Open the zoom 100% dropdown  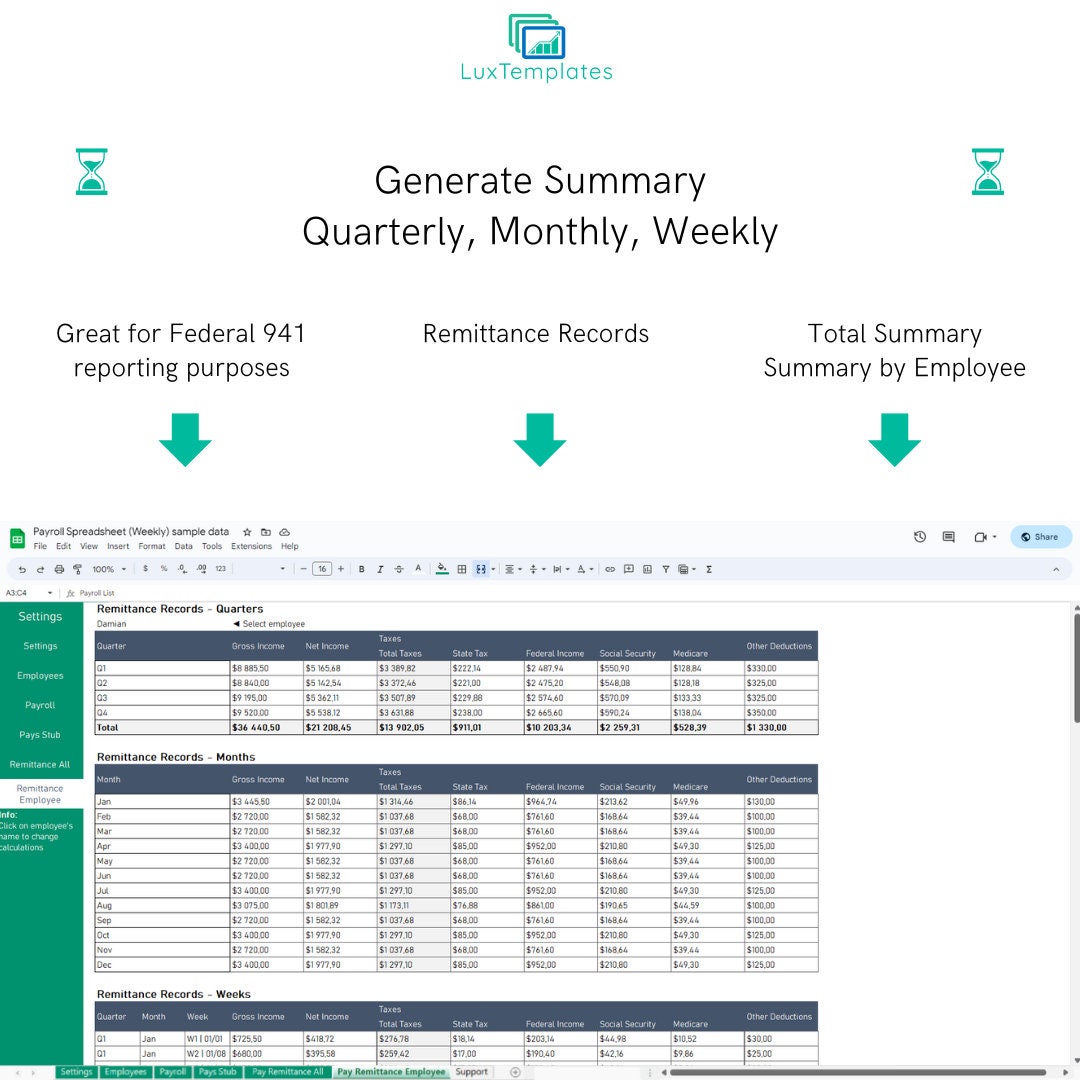tap(110, 570)
